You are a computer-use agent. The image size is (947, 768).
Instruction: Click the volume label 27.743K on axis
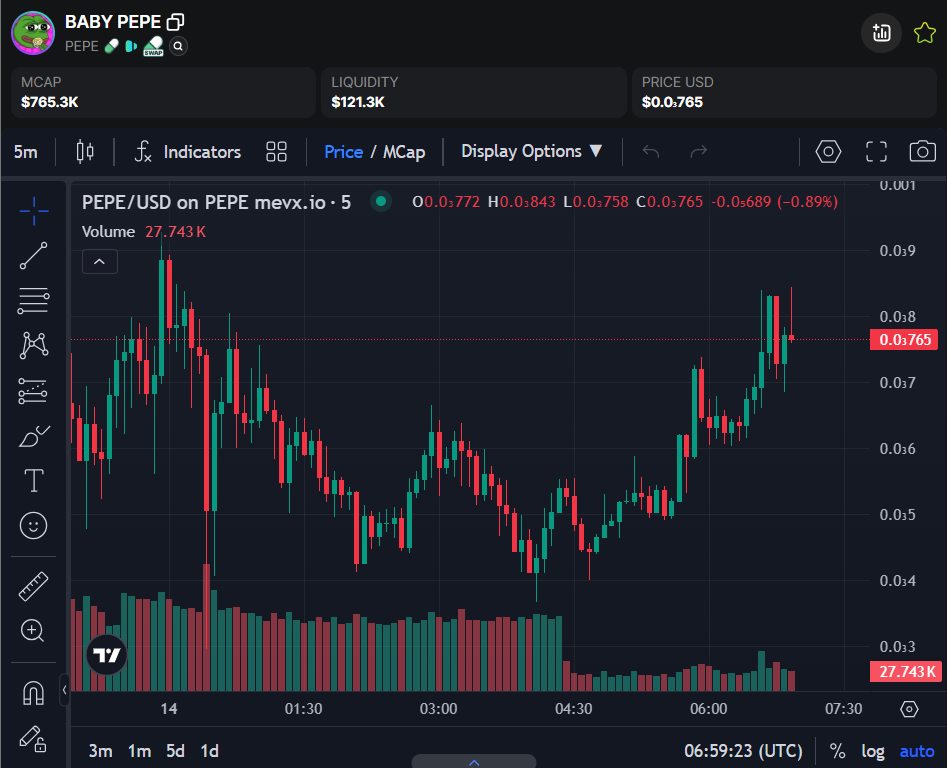905,671
